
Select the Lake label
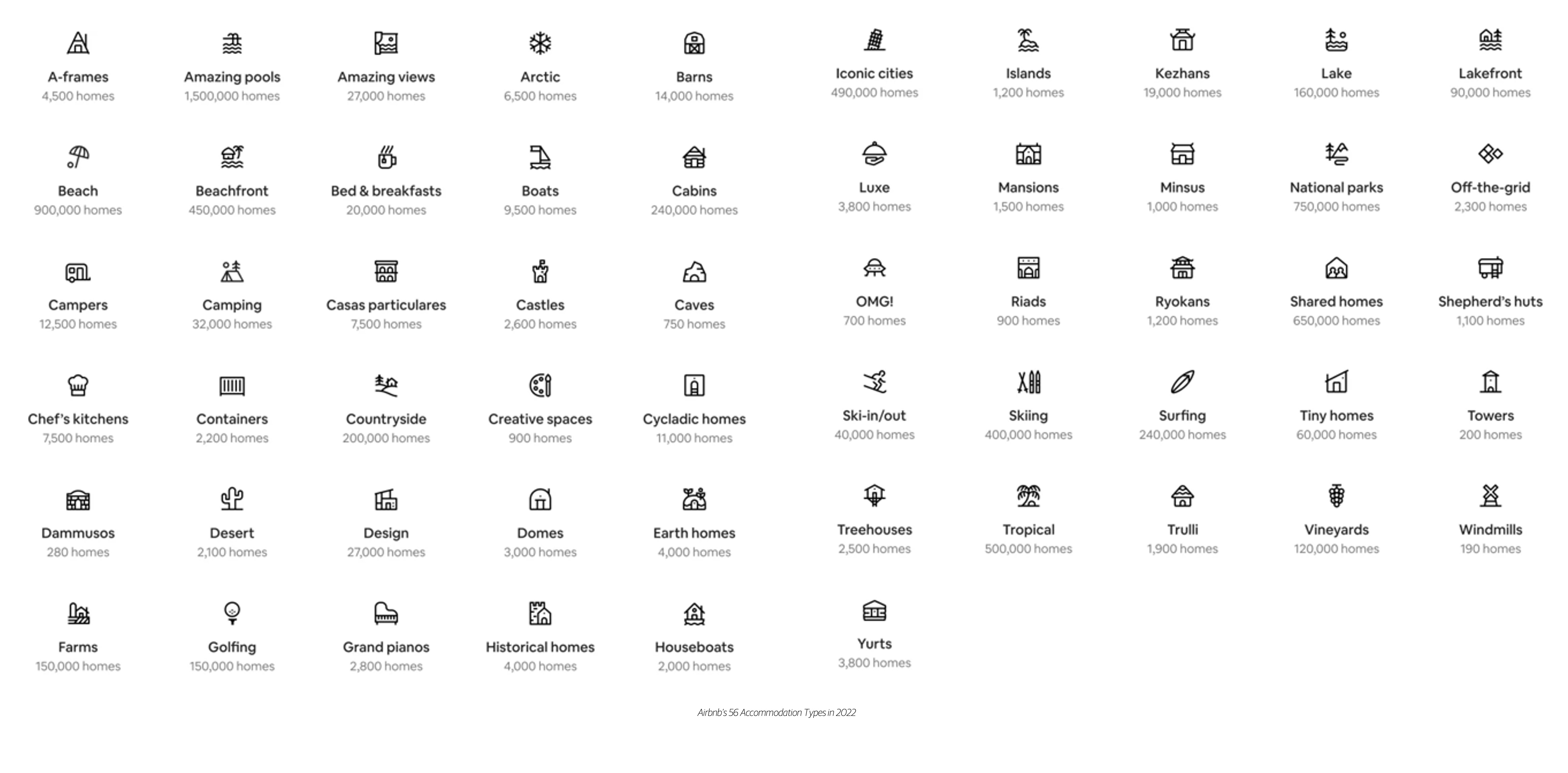[x=1336, y=74]
